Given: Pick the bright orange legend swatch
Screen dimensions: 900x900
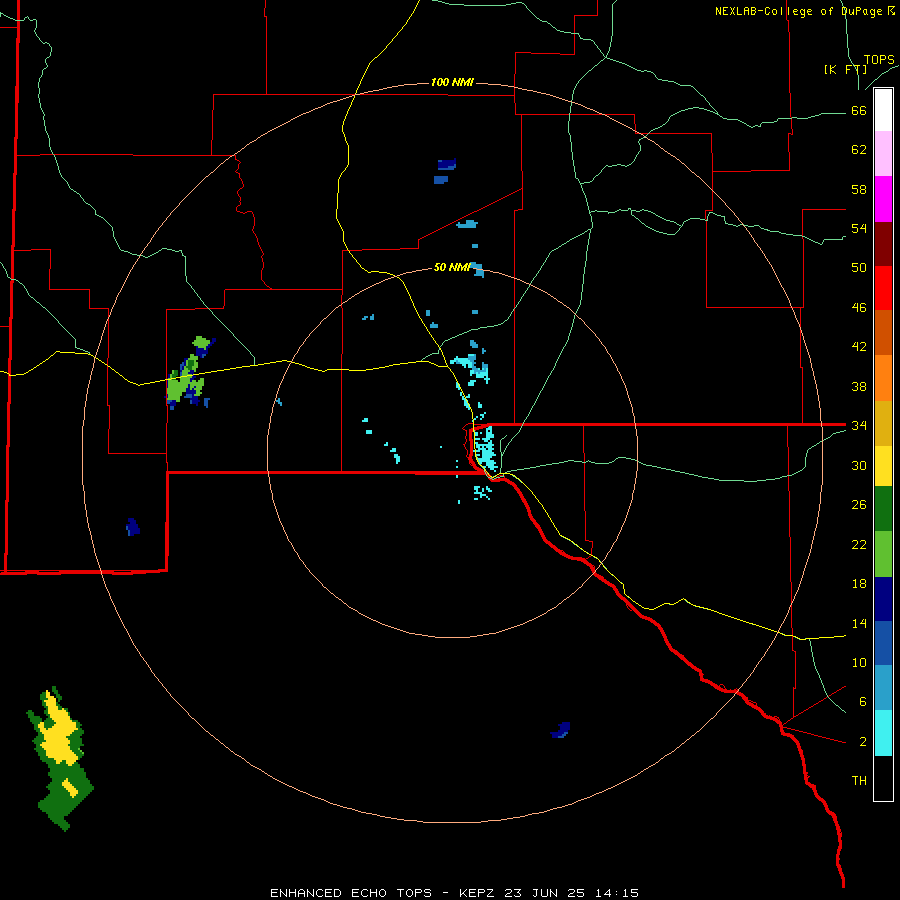Looking at the screenshot, I should (x=883, y=378).
